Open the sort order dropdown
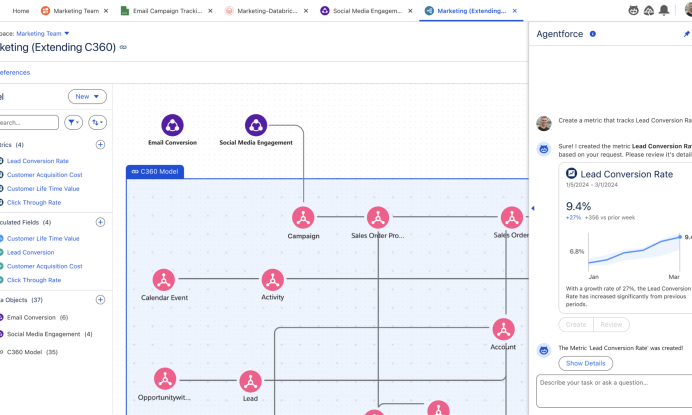The height and width of the screenshot is (415, 692). [98, 122]
